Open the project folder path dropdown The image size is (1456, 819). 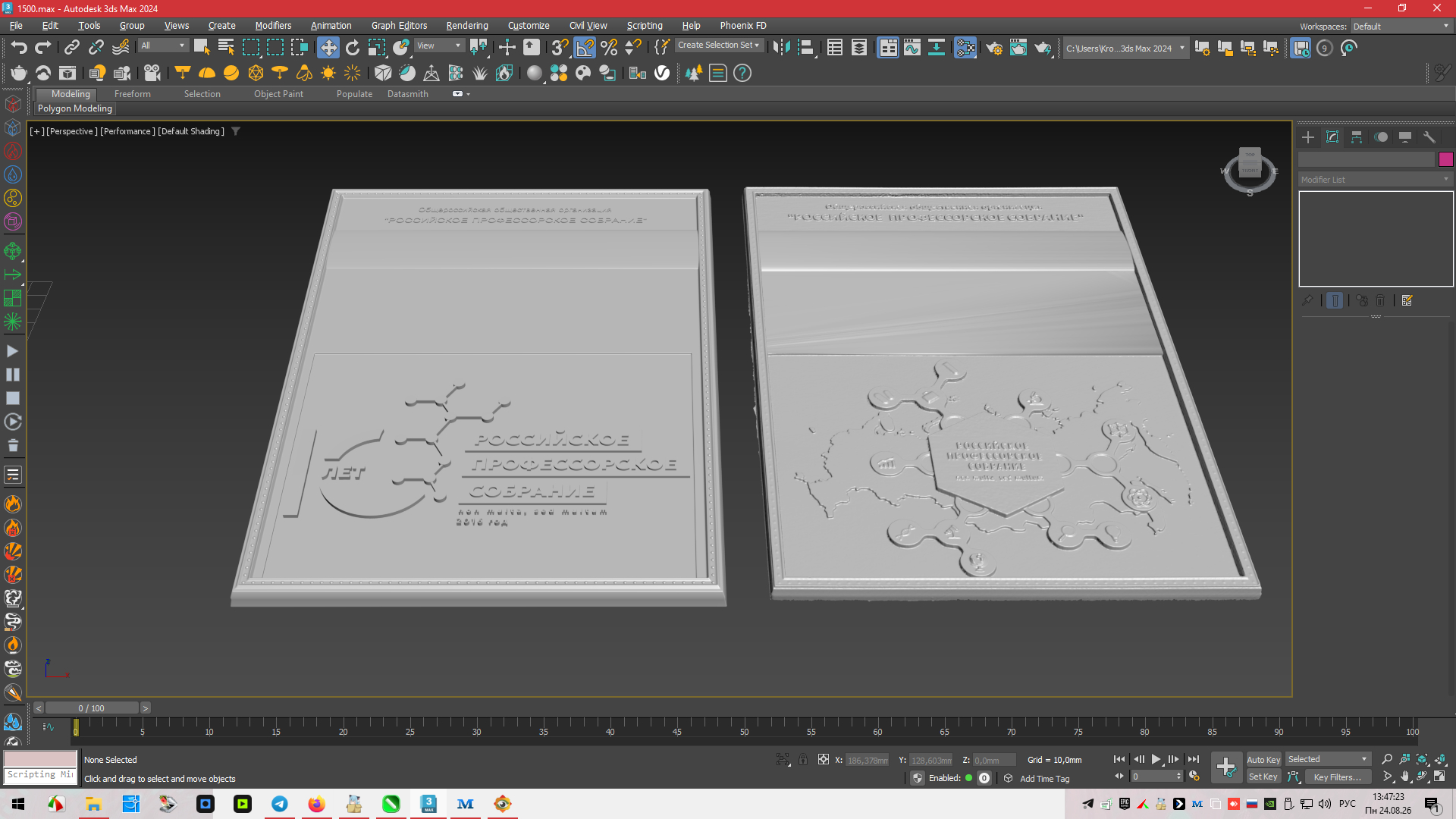click(1125, 48)
